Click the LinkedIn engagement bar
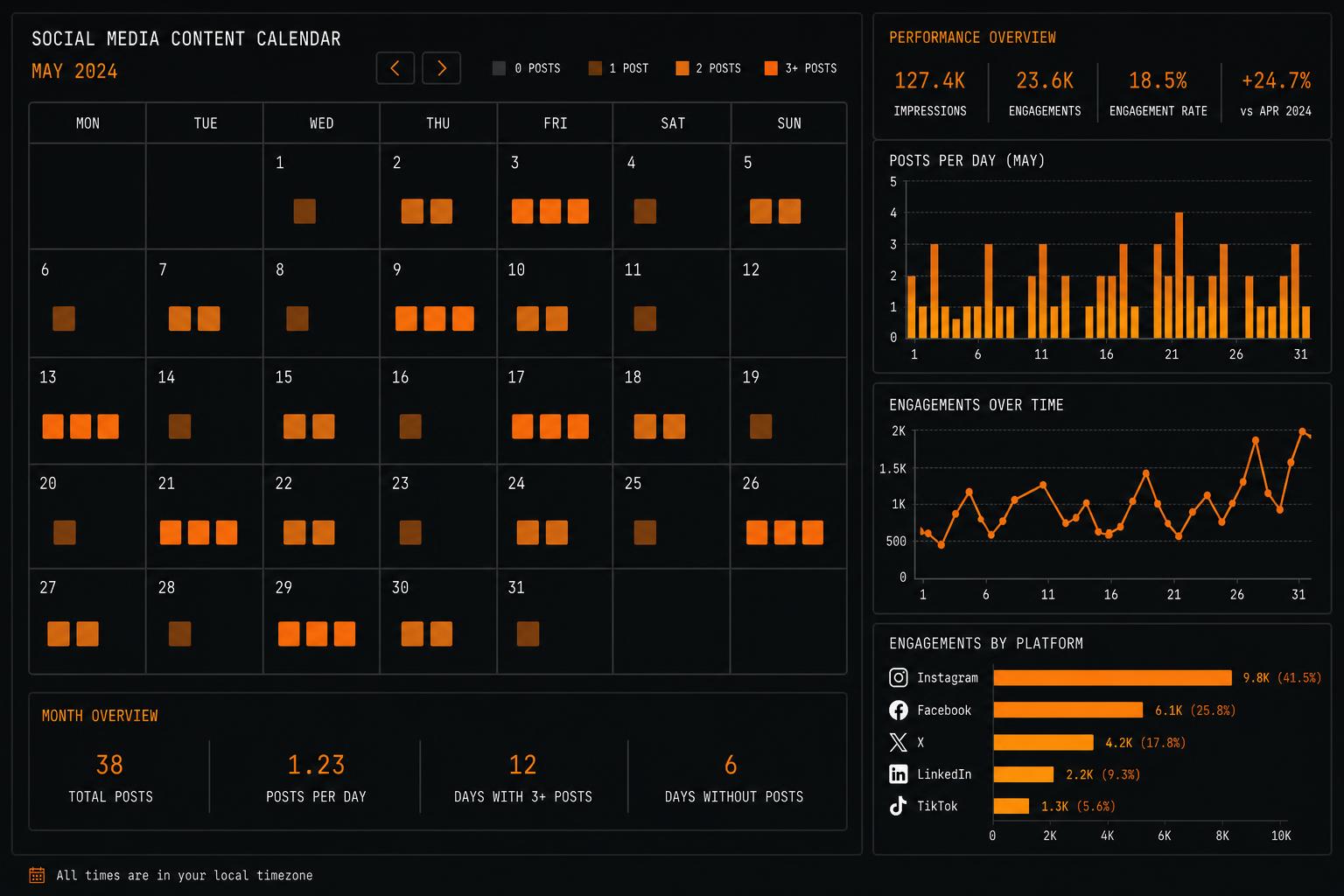Viewport: 1344px width, 896px height. pos(1024,774)
